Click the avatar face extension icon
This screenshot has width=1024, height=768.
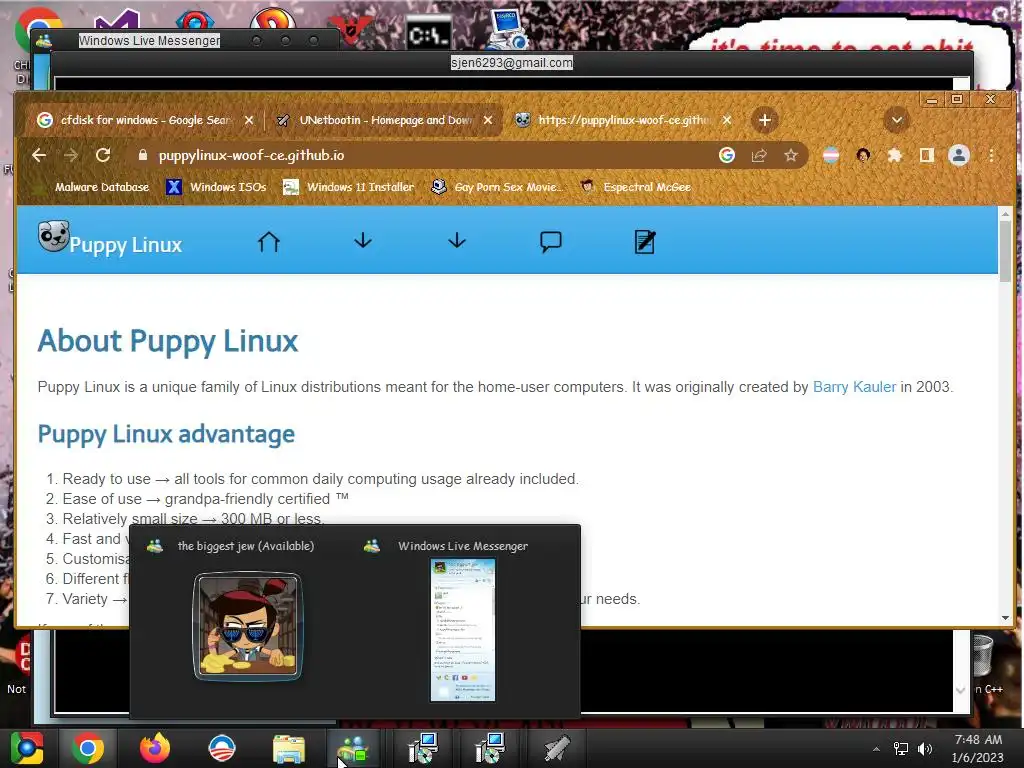[x=863, y=155]
